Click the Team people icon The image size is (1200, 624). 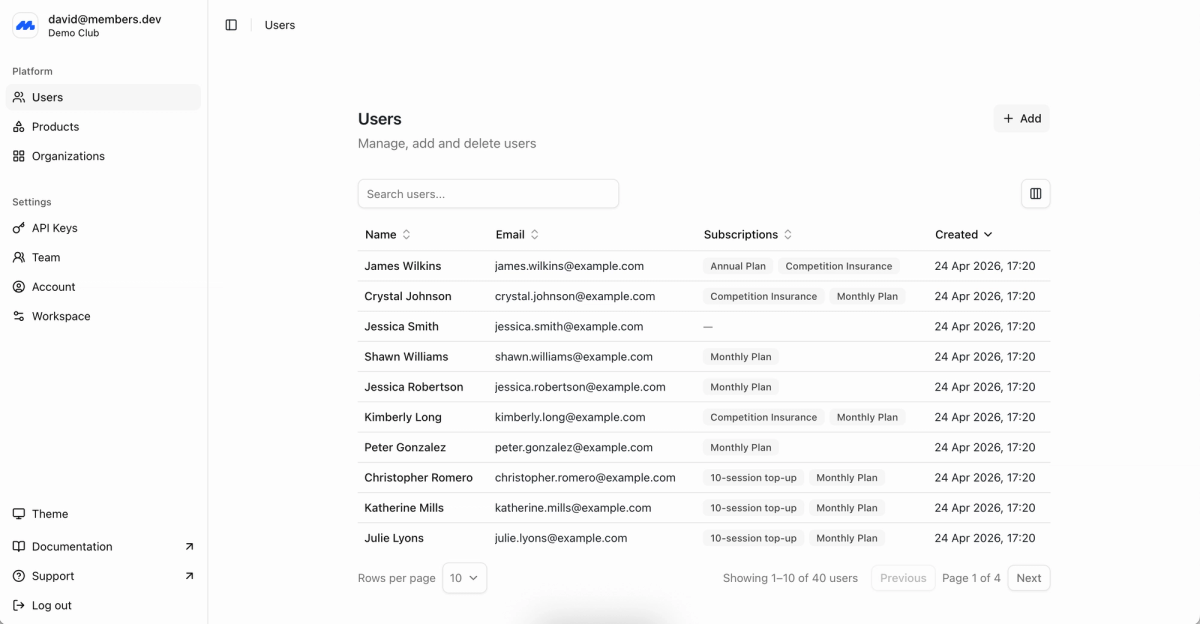[x=19, y=257]
